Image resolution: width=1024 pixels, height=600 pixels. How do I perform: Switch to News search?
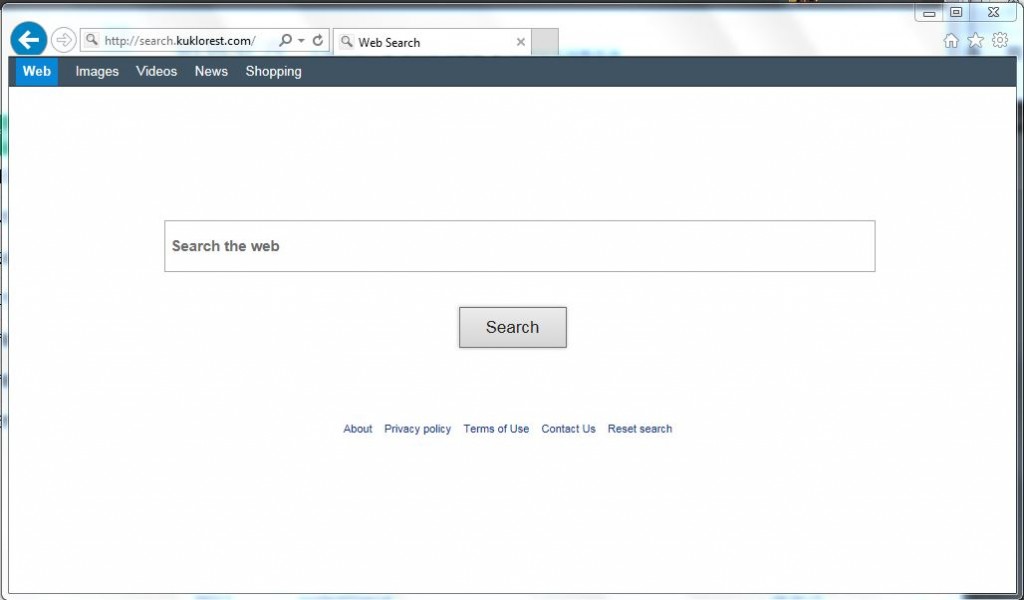211,71
